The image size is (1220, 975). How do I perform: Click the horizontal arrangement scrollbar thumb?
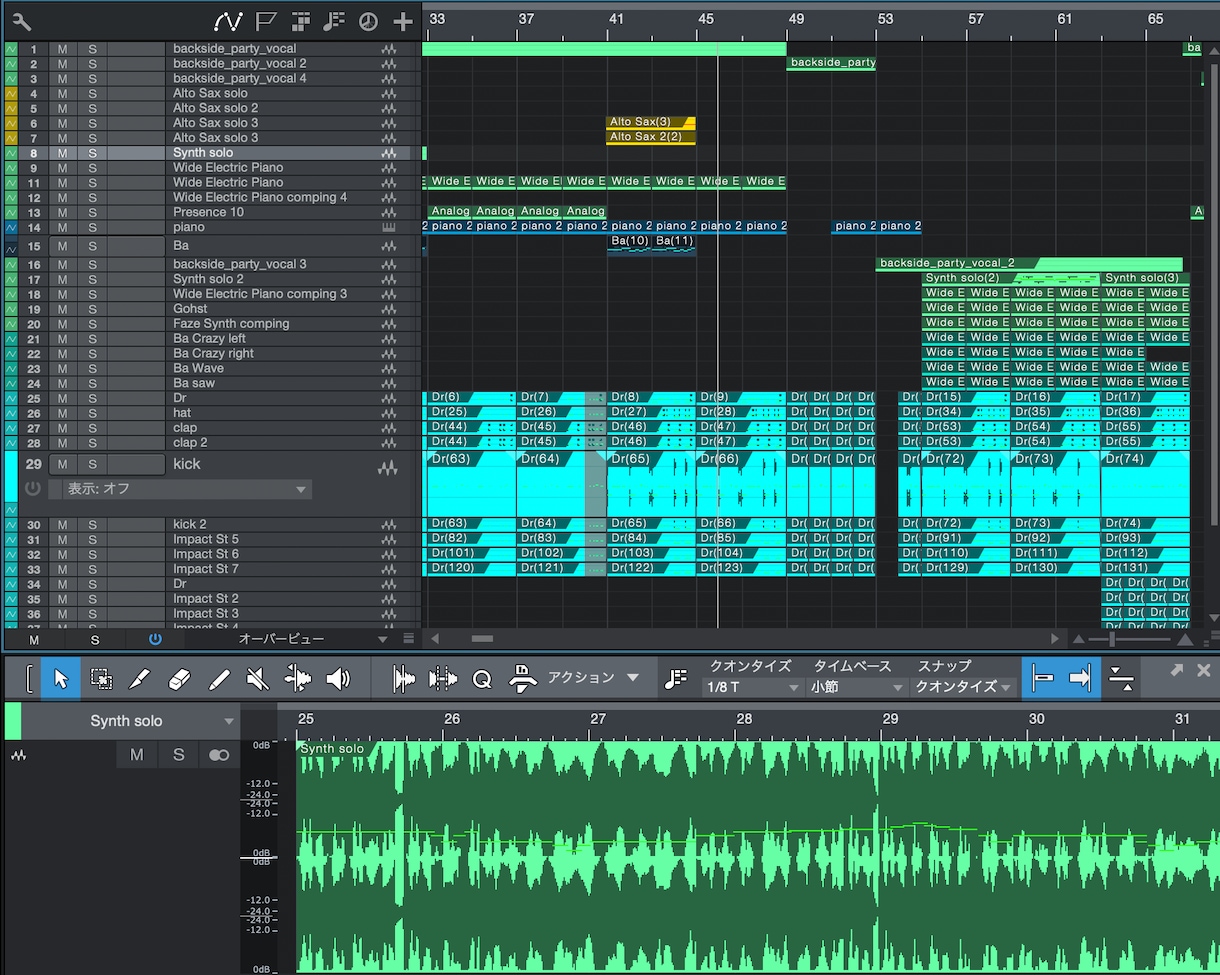(x=482, y=639)
